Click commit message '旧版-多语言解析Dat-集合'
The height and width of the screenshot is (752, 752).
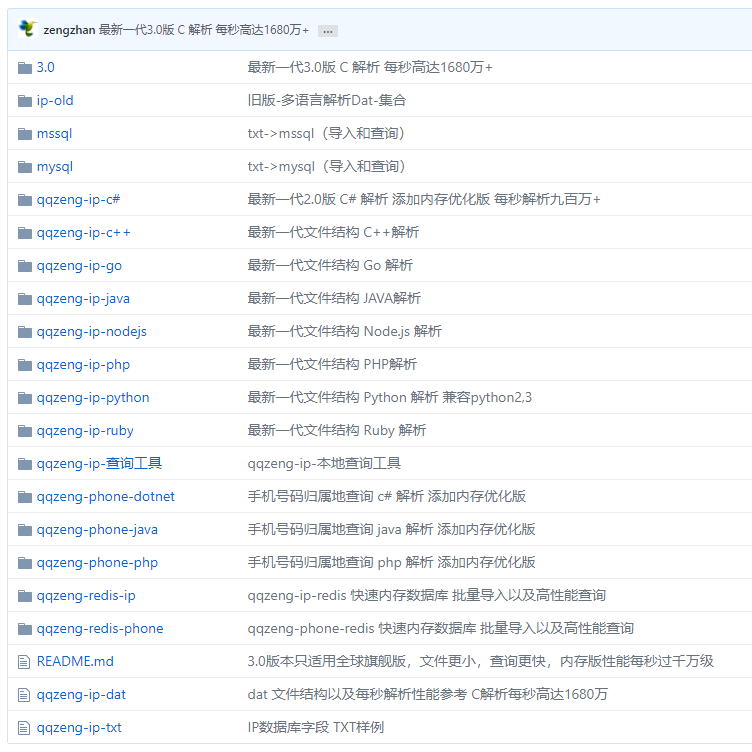[x=327, y=100]
